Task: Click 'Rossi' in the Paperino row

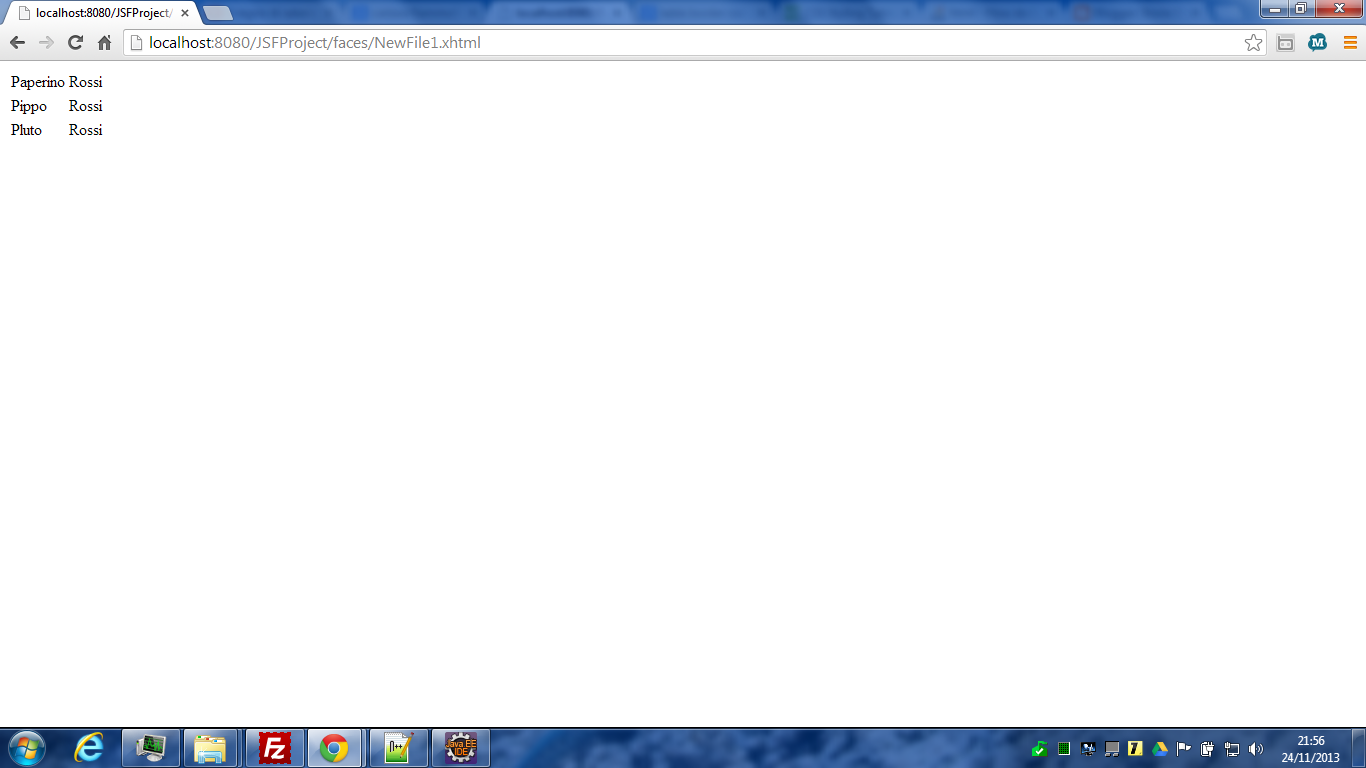Action: pyautogui.click(x=86, y=82)
